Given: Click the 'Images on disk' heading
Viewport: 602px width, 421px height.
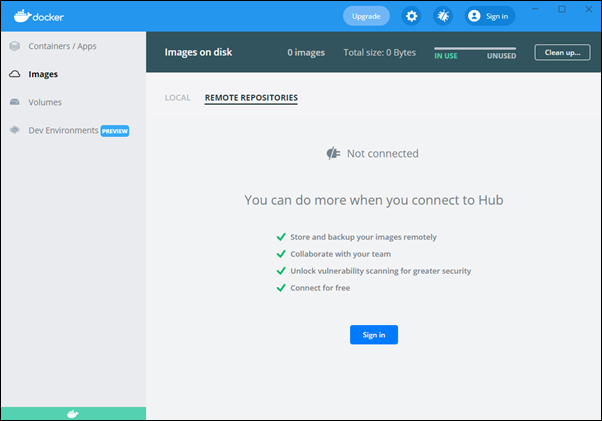Looking at the screenshot, I should click(198, 52).
